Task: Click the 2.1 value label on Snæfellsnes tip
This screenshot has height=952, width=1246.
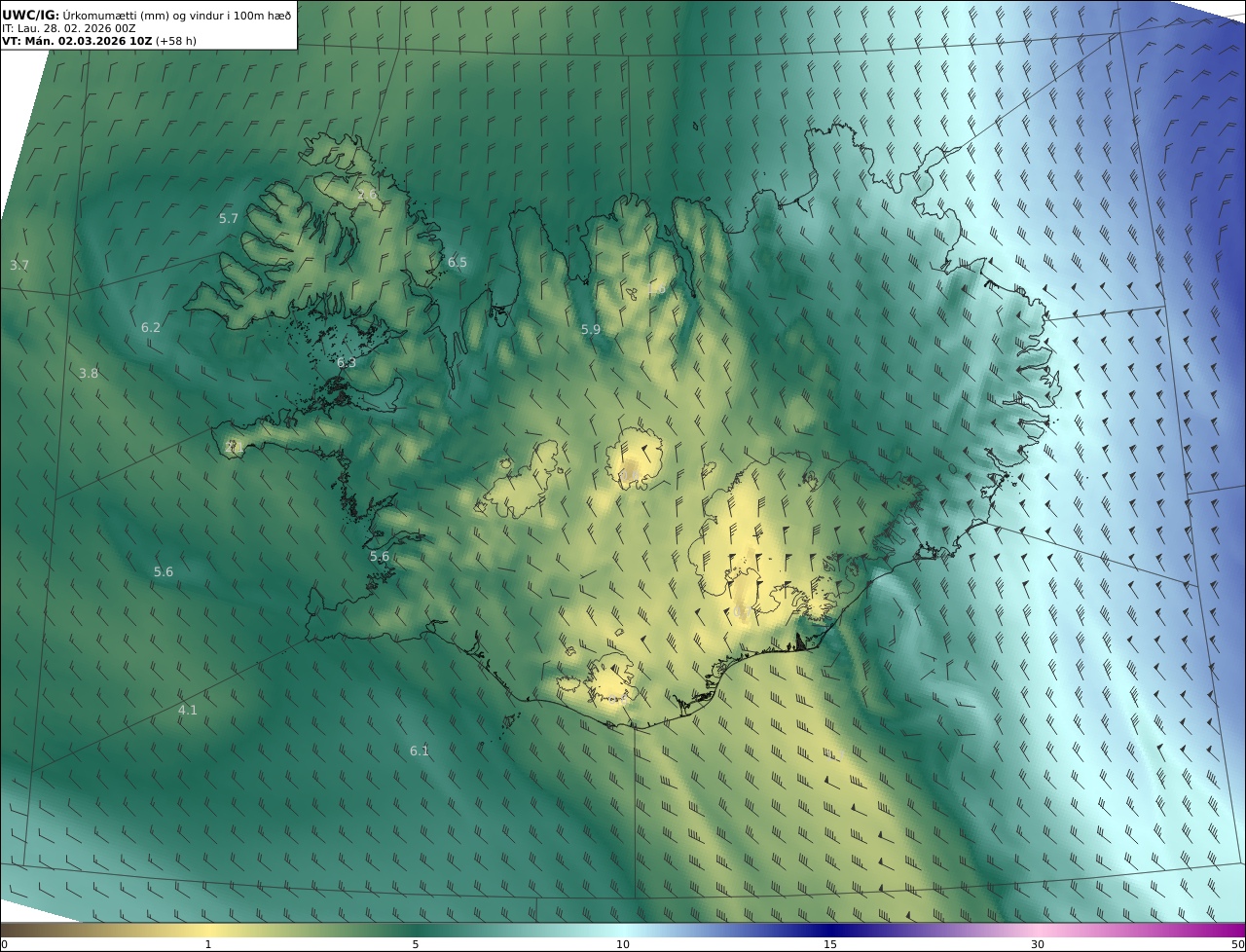Action: [x=234, y=448]
